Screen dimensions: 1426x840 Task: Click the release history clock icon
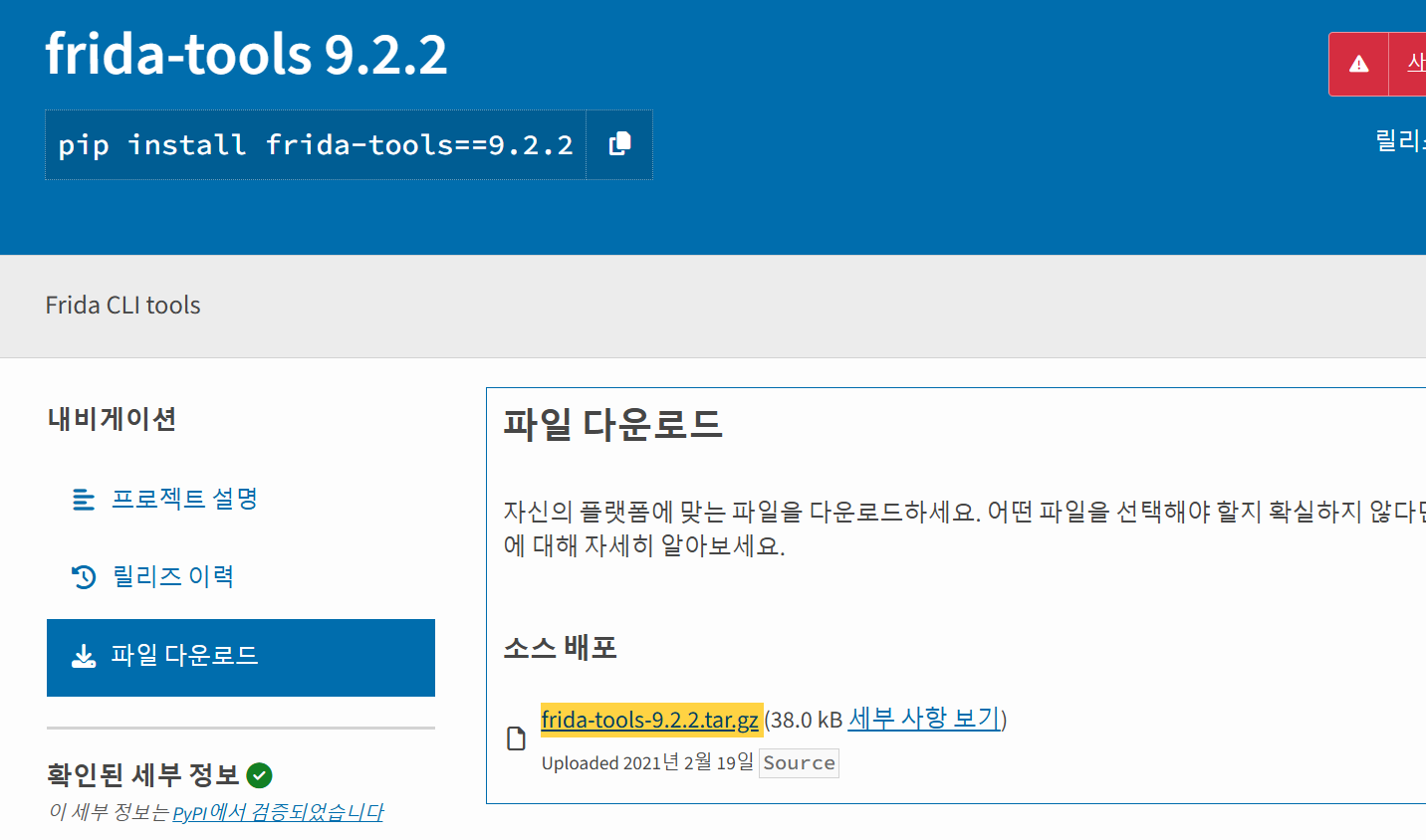pyautogui.click(x=84, y=576)
